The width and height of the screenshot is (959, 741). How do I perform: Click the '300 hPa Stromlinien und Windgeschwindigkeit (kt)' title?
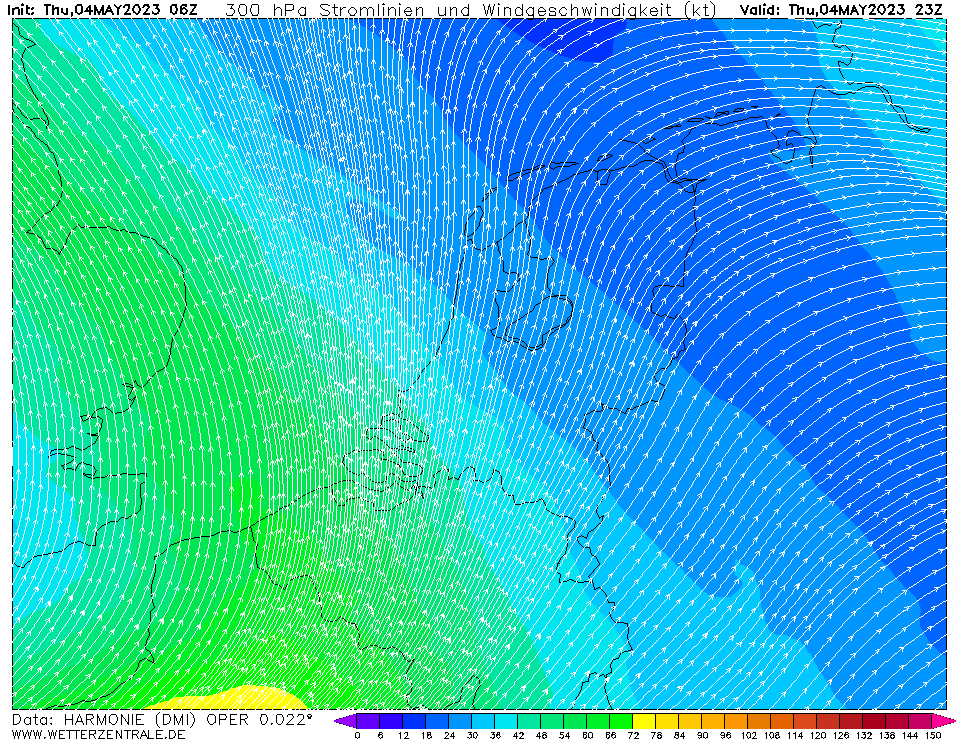pyautogui.click(x=470, y=10)
